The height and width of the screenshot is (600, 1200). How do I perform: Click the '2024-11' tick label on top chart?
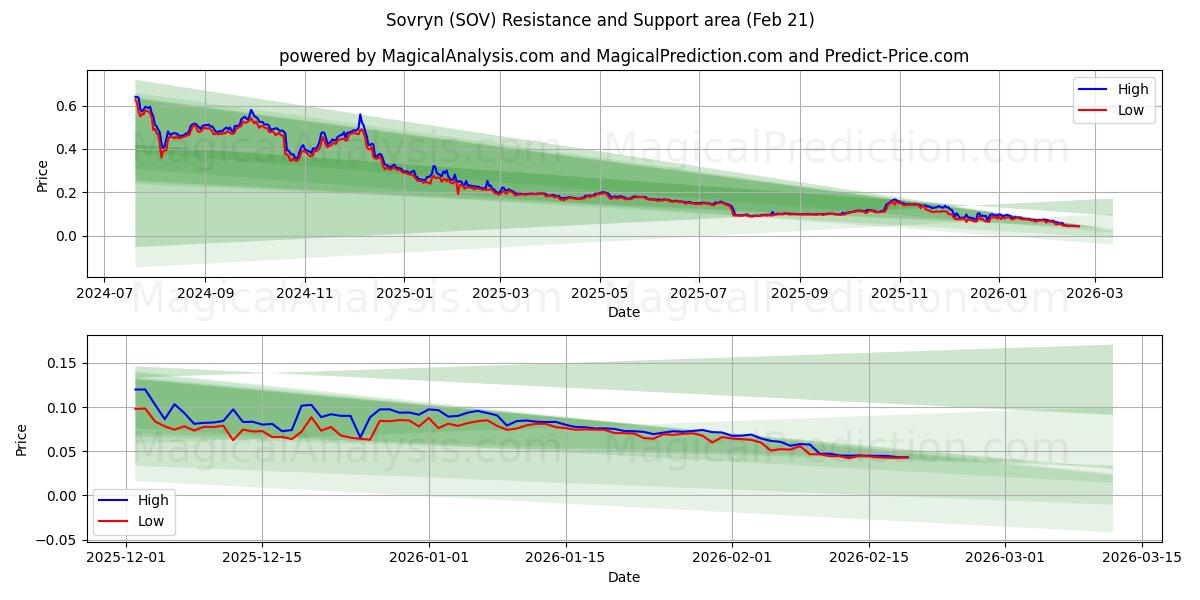tap(304, 295)
